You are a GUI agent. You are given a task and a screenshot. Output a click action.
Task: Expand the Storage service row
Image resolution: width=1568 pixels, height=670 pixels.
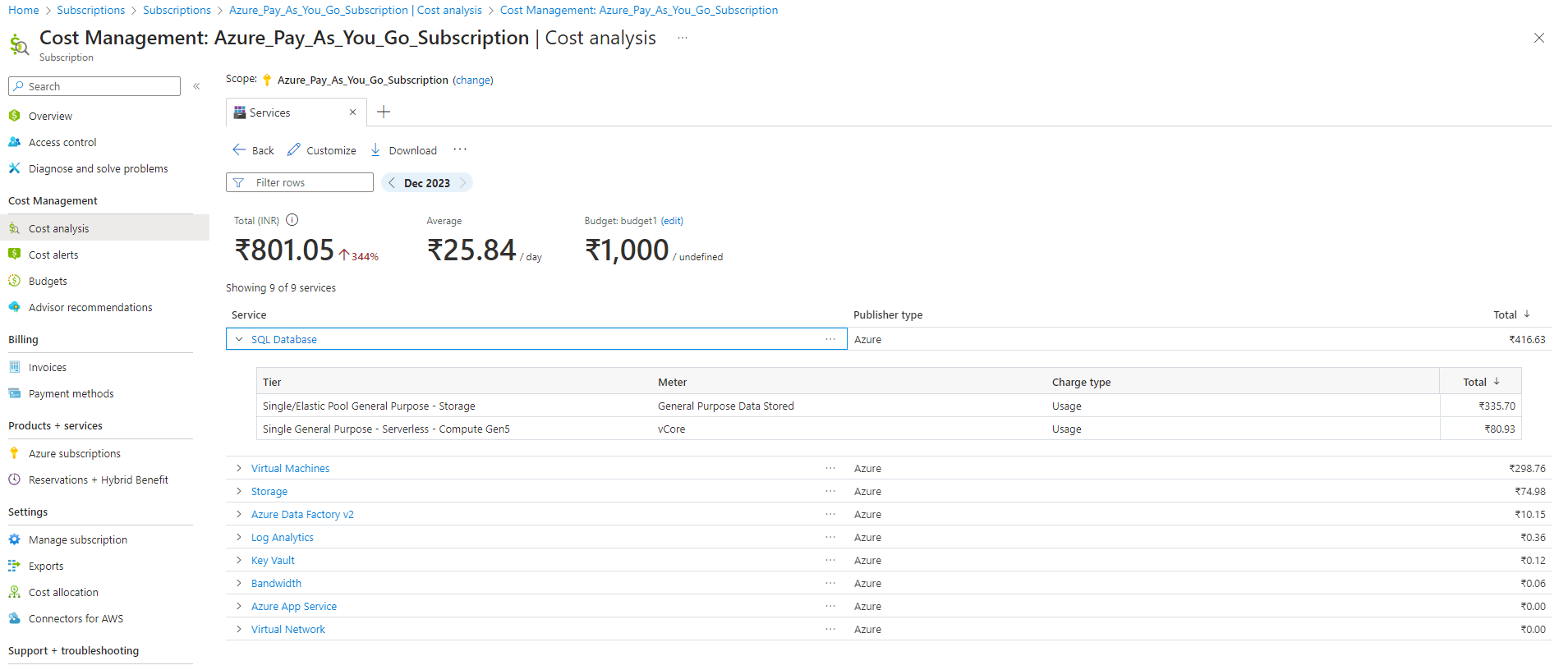coord(239,491)
